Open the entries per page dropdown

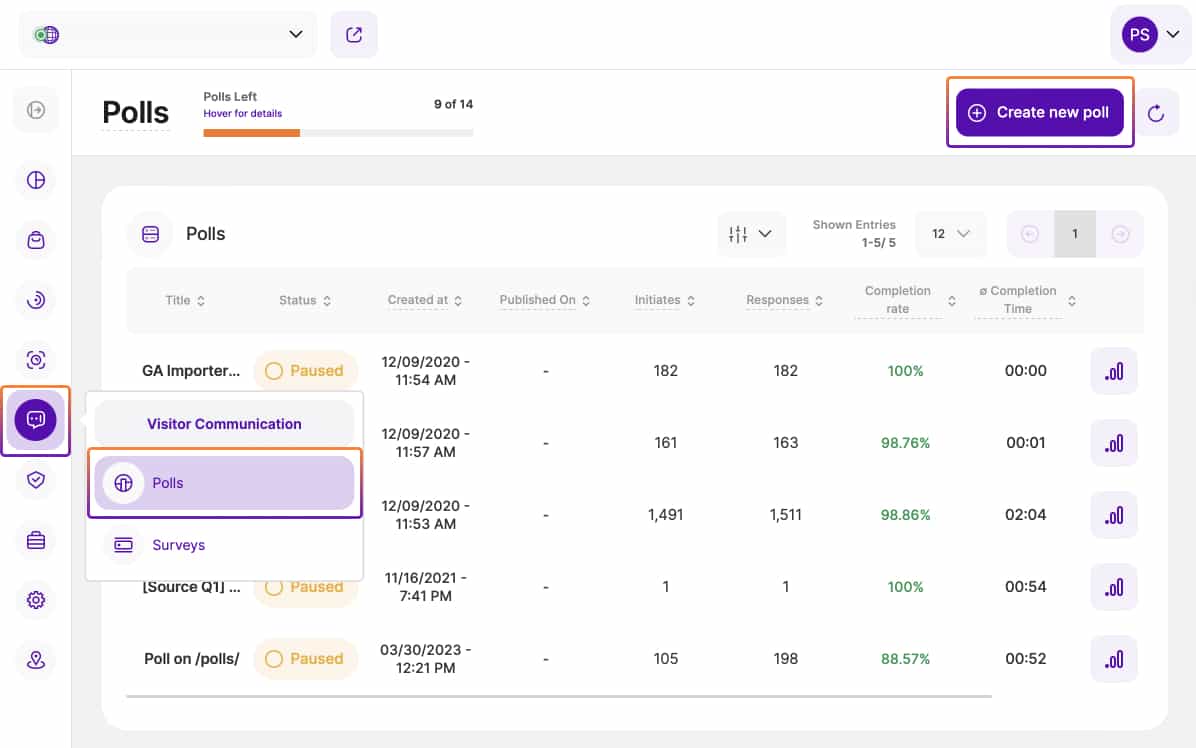coord(950,234)
